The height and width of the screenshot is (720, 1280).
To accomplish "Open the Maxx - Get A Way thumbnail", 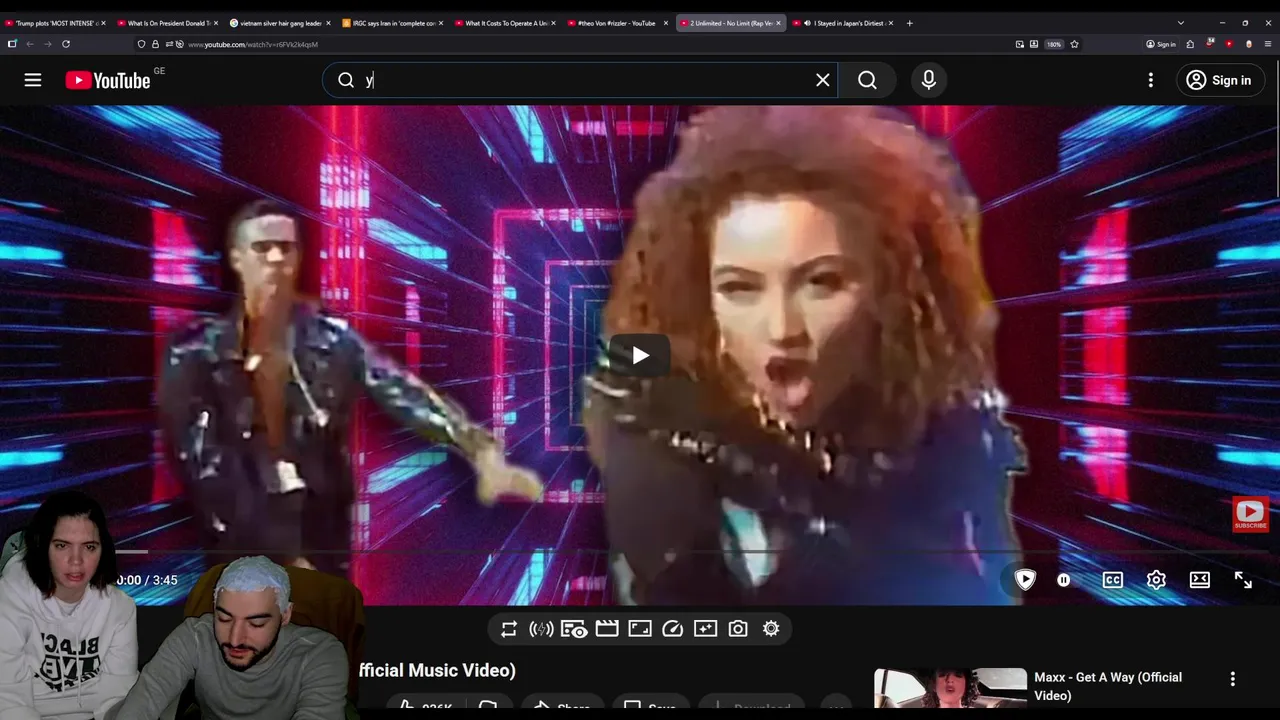I will [x=950, y=689].
